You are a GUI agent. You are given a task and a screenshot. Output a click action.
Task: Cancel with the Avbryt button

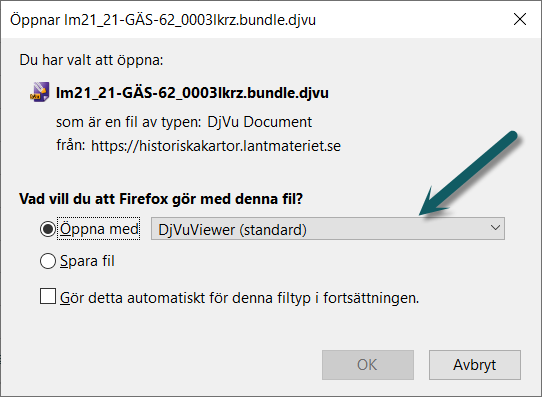pos(475,365)
